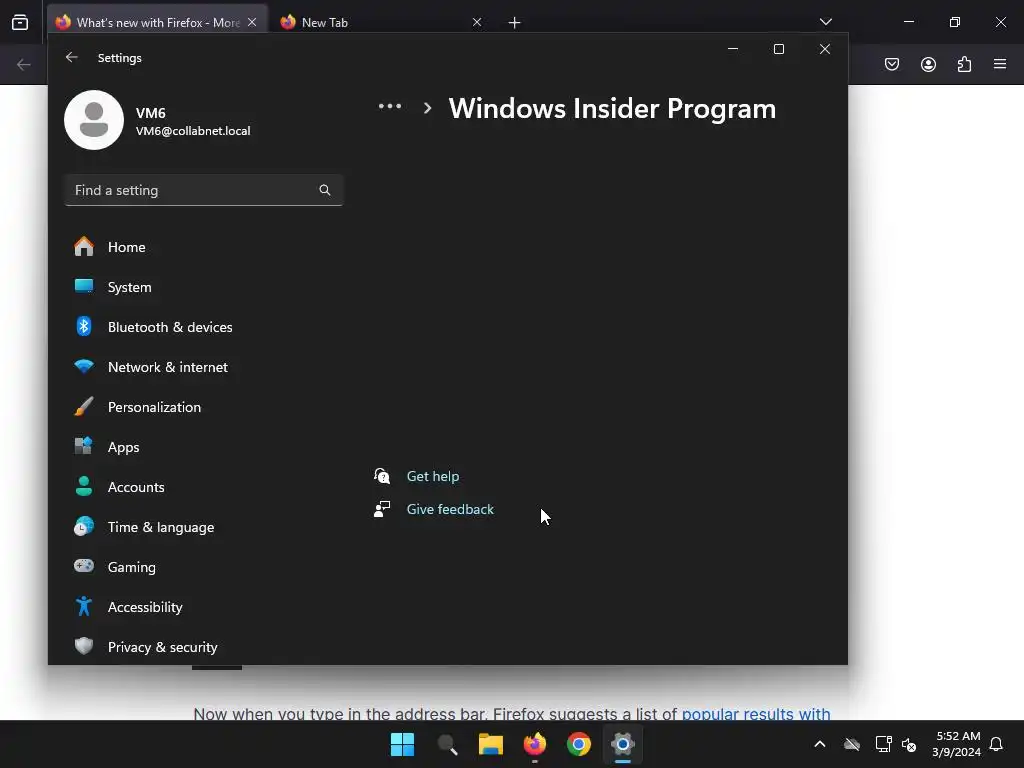Focus the Find a setting search box
Image resolution: width=1024 pixels, height=768 pixels.
pyautogui.click(x=204, y=190)
